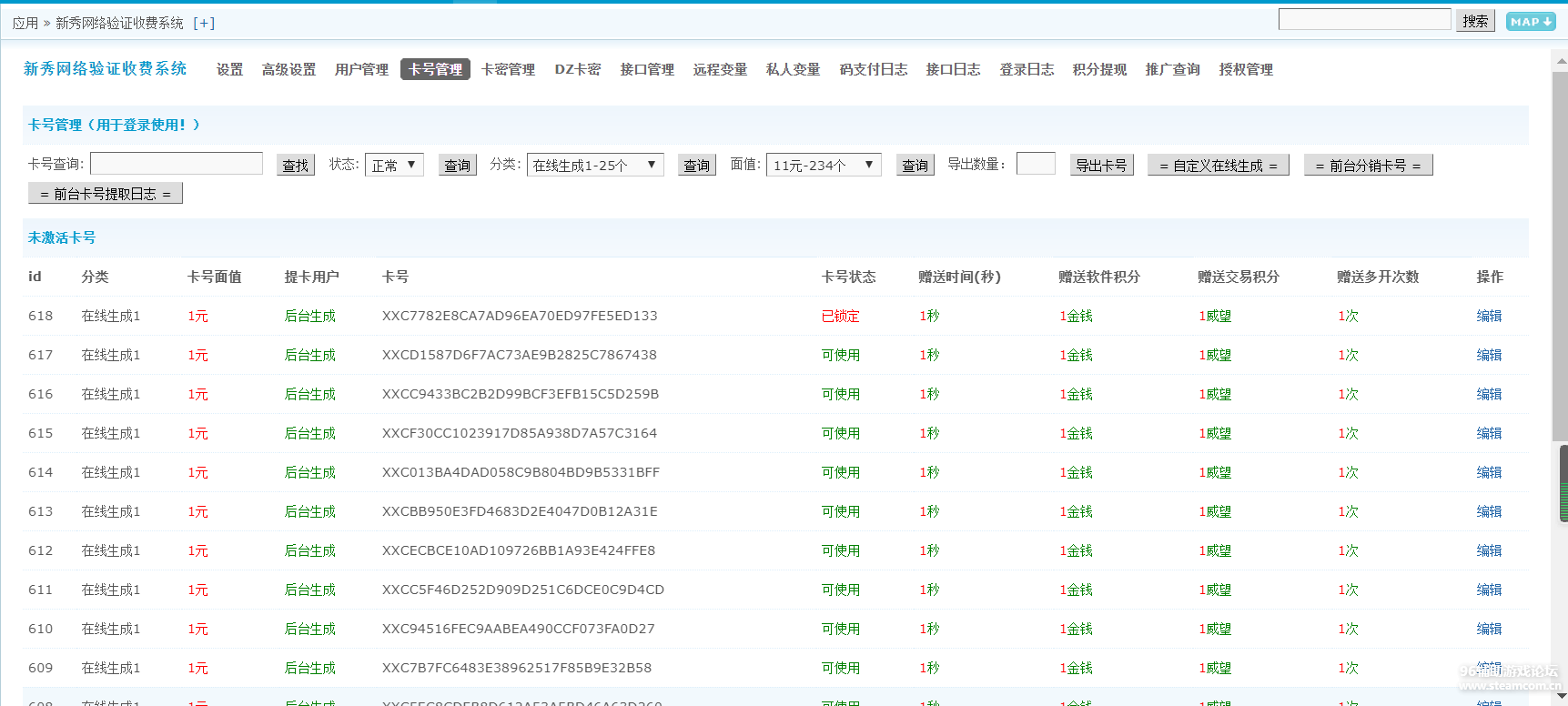
Task: Focus the 卡号查询 text input field
Action: (x=177, y=164)
